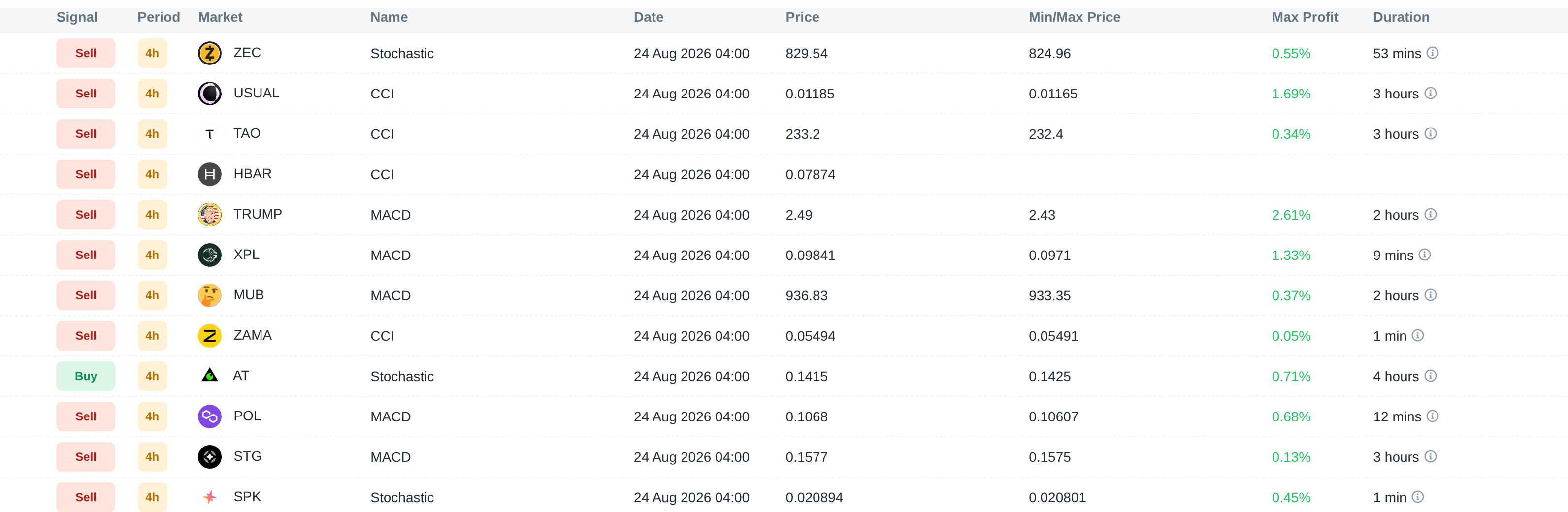Sort by the Signal column header
Image resolution: width=1568 pixels, height=512 pixels.
tap(77, 17)
